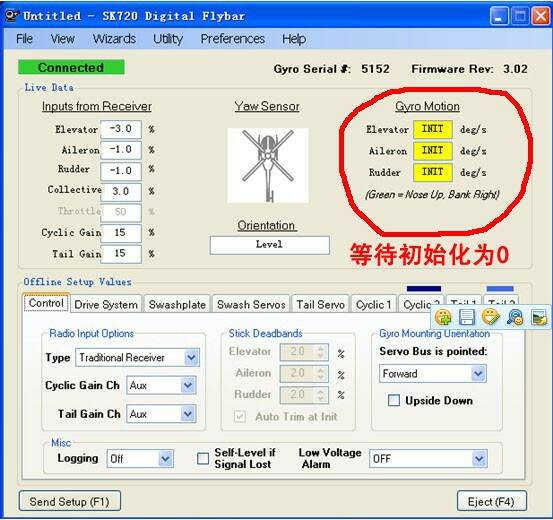Click the receiver Rudder input value field
Screen dimensions: 553x520
point(121,171)
